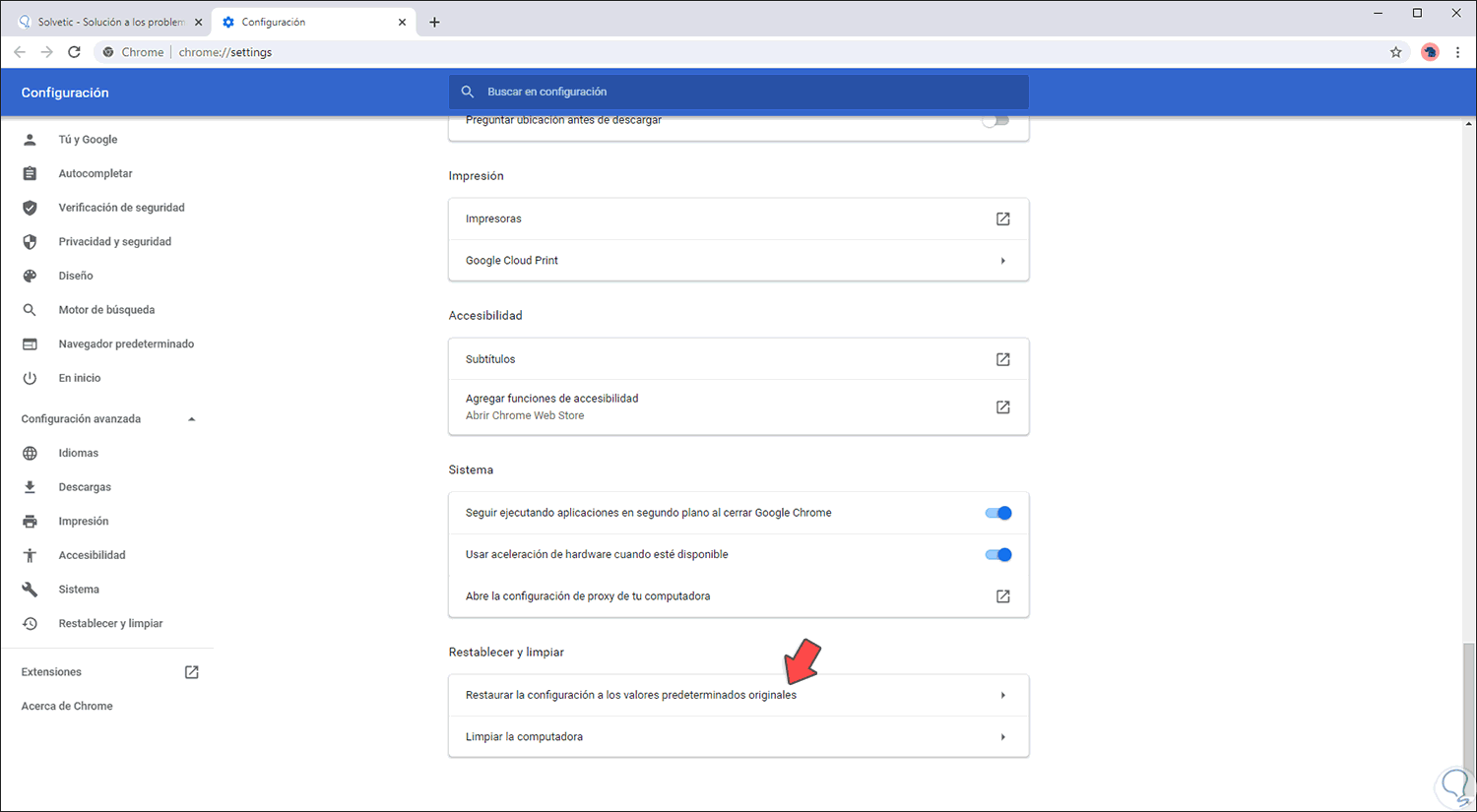This screenshot has width=1477, height=812.
Task: Click the Diseño palette icon
Action: point(30,276)
